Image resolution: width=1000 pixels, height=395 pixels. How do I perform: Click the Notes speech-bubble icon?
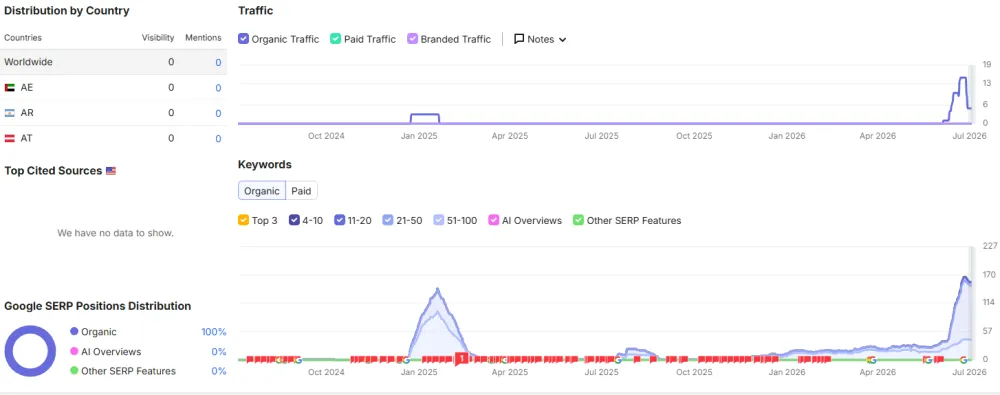[x=519, y=39]
